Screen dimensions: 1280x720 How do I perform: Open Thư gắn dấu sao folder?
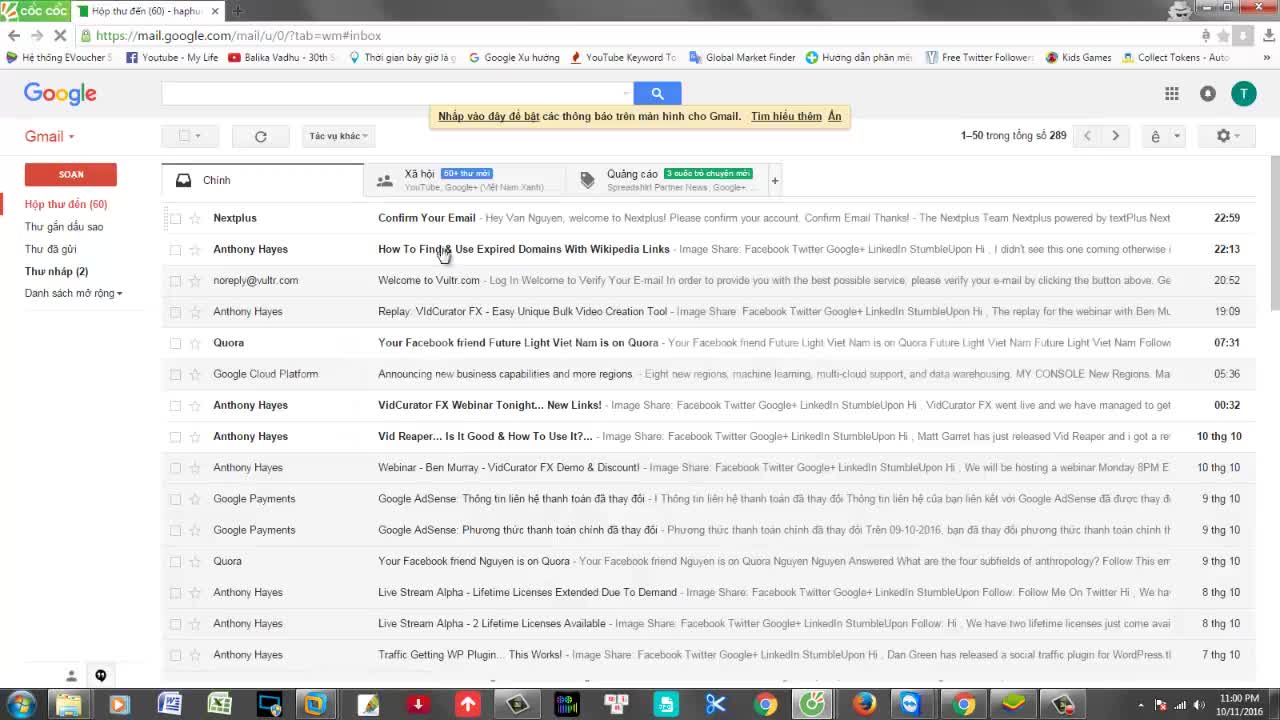[x=64, y=227]
